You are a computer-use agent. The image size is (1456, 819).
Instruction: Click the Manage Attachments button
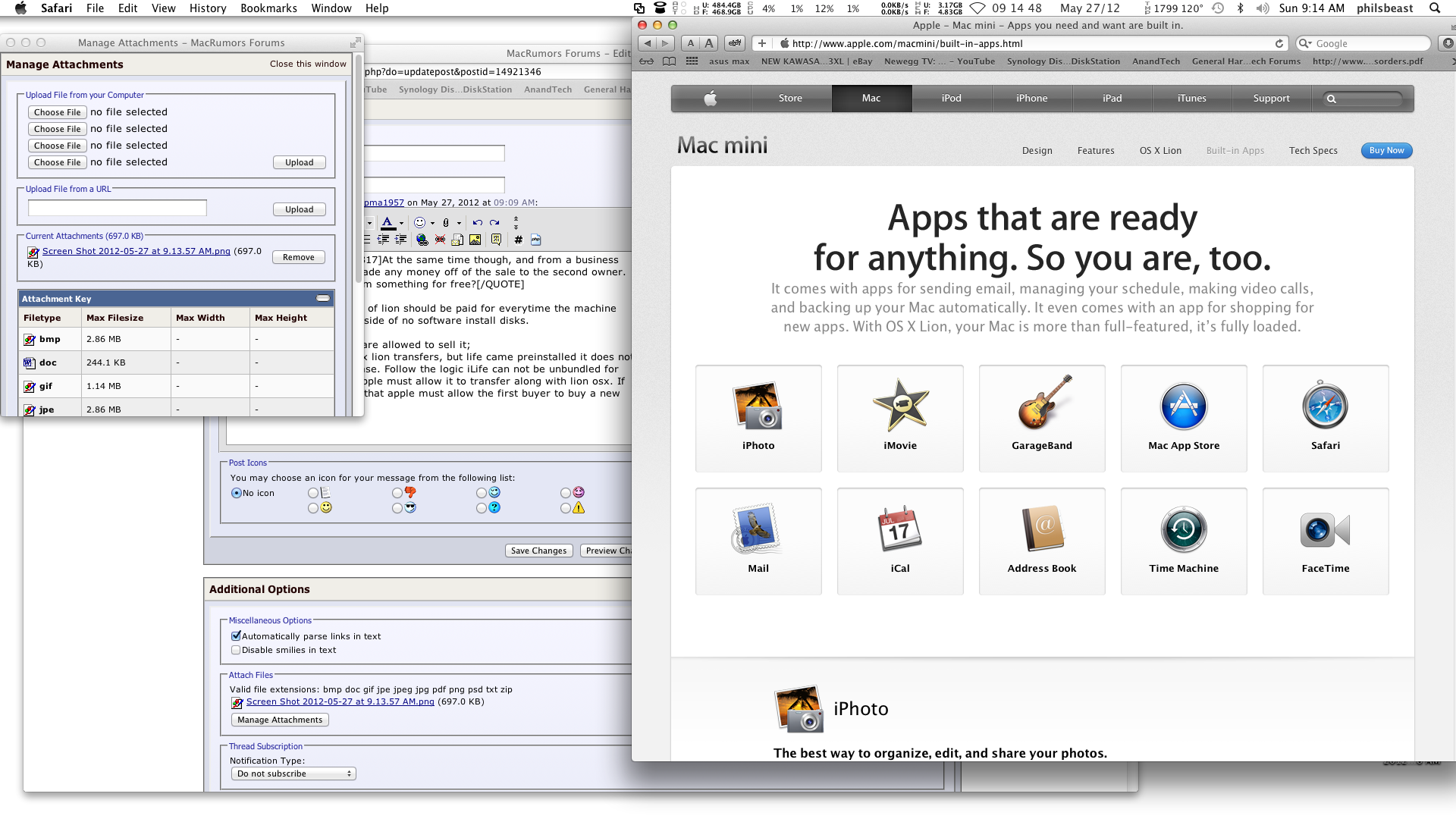click(280, 720)
